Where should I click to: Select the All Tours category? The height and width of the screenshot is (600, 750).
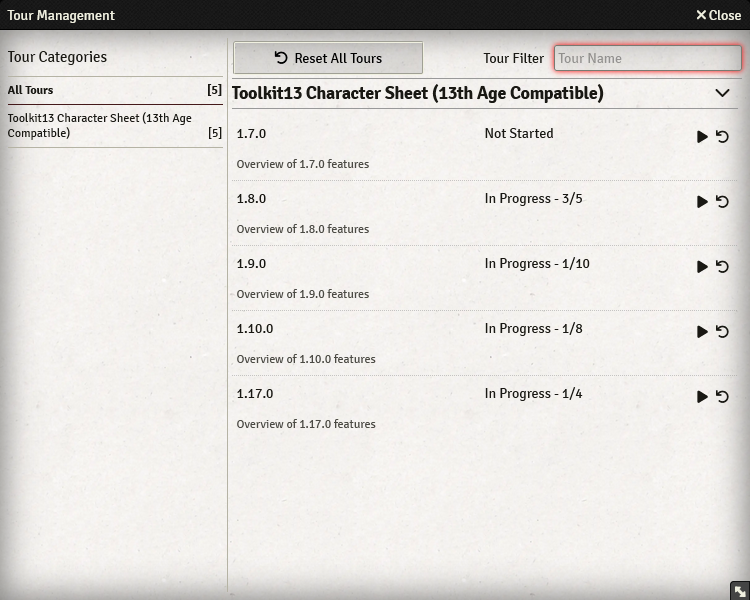point(115,90)
